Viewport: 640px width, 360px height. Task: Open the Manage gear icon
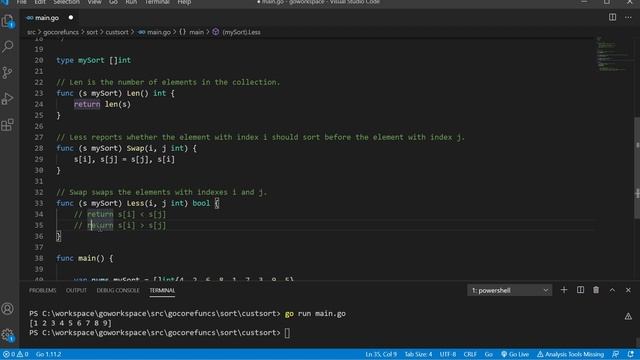tap(8, 335)
